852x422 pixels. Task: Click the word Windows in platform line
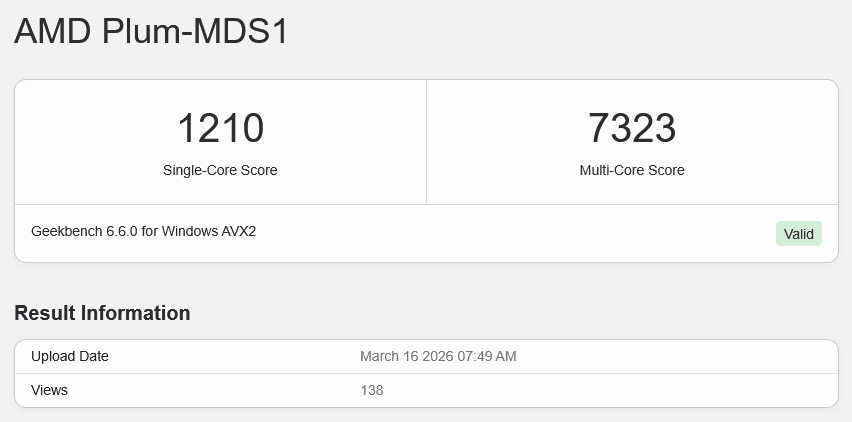point(188,231)
